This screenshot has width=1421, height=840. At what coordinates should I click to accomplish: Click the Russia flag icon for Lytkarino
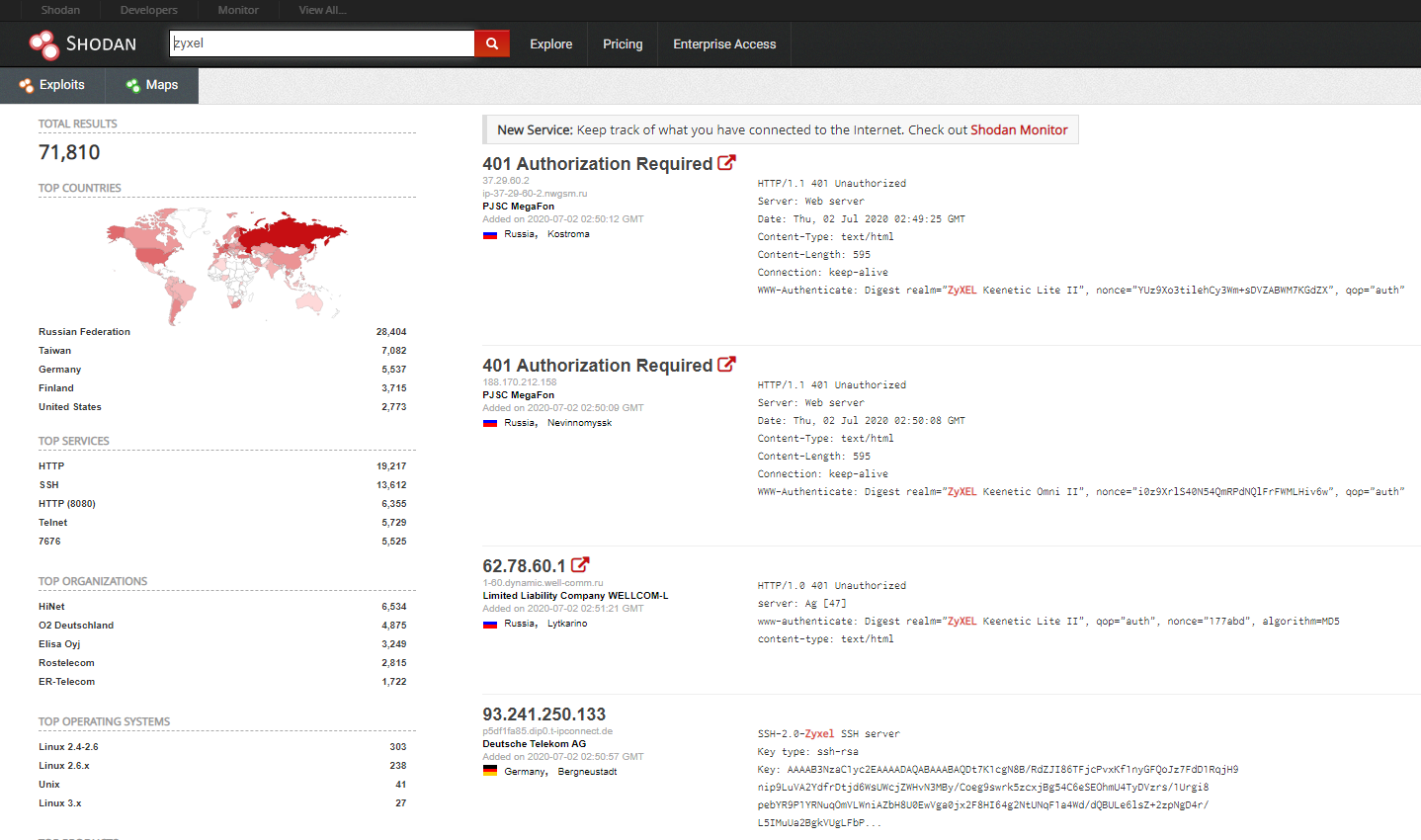coord(489,625)
